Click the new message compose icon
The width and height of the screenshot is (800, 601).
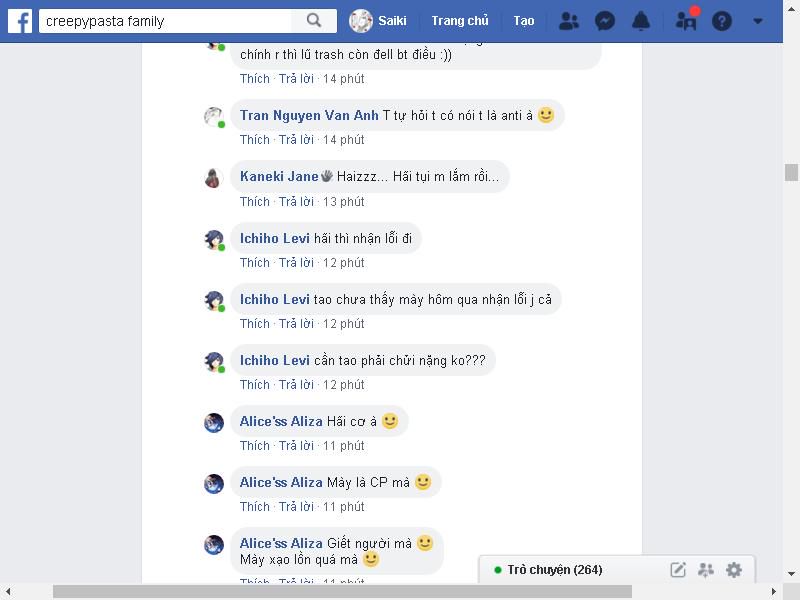click(x=678, y=569)
